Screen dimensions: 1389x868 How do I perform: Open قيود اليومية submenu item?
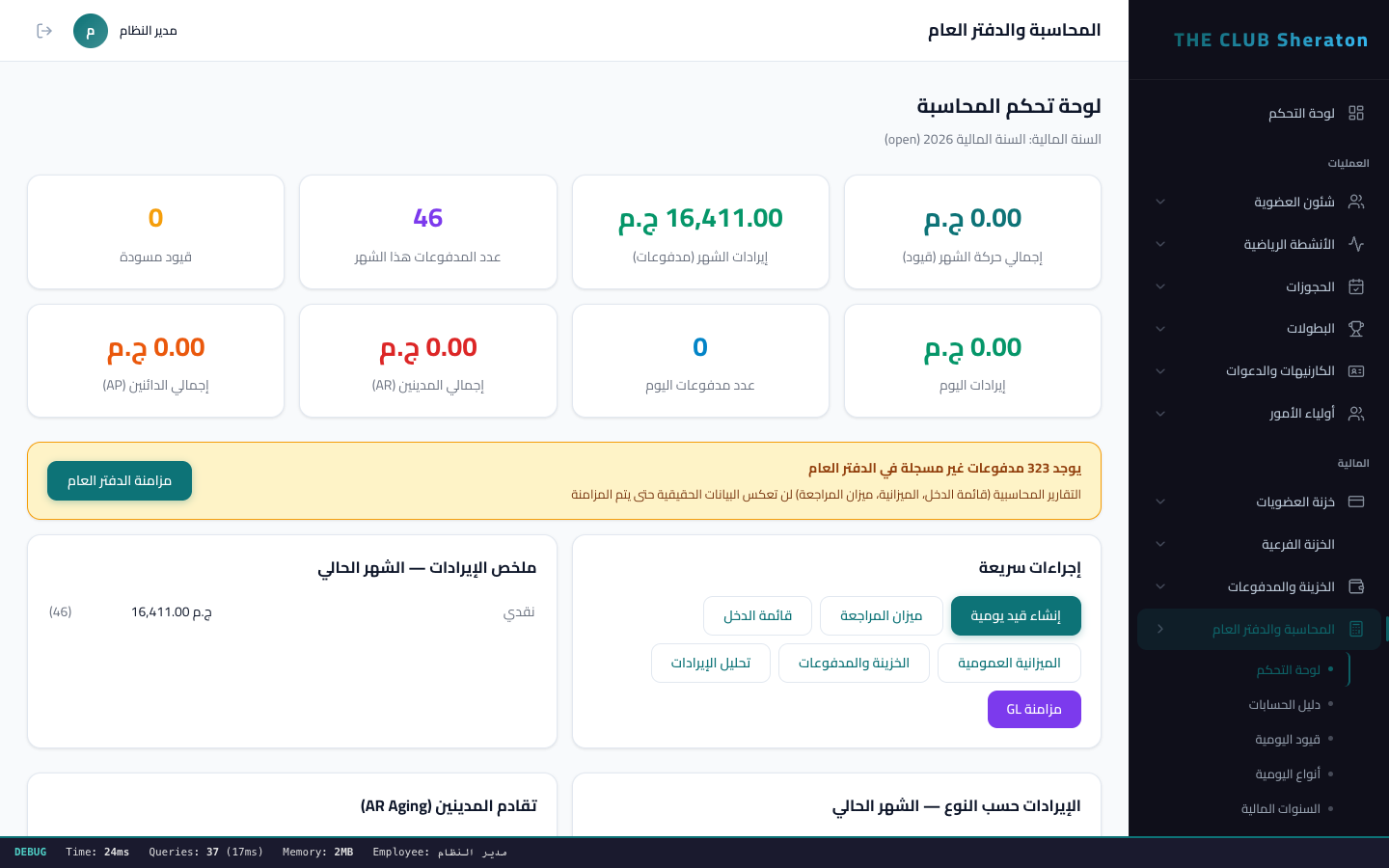[x=1287, y=739]
